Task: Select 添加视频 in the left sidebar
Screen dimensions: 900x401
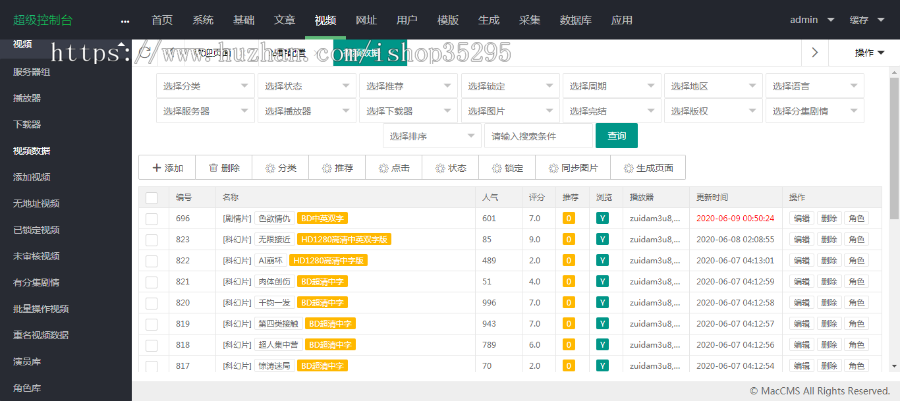Action: point(32,177)
